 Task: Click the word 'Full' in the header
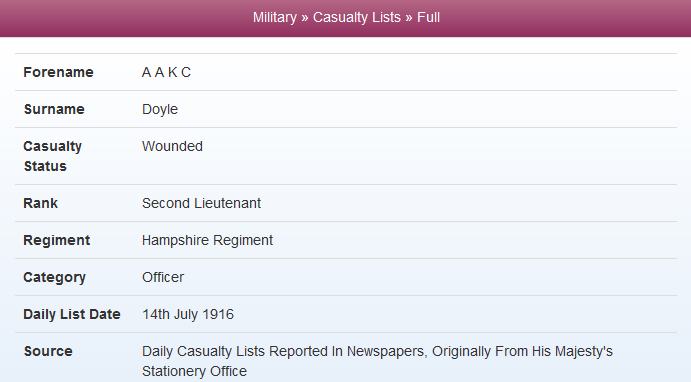pyautogui.click(x=428, y=18)
